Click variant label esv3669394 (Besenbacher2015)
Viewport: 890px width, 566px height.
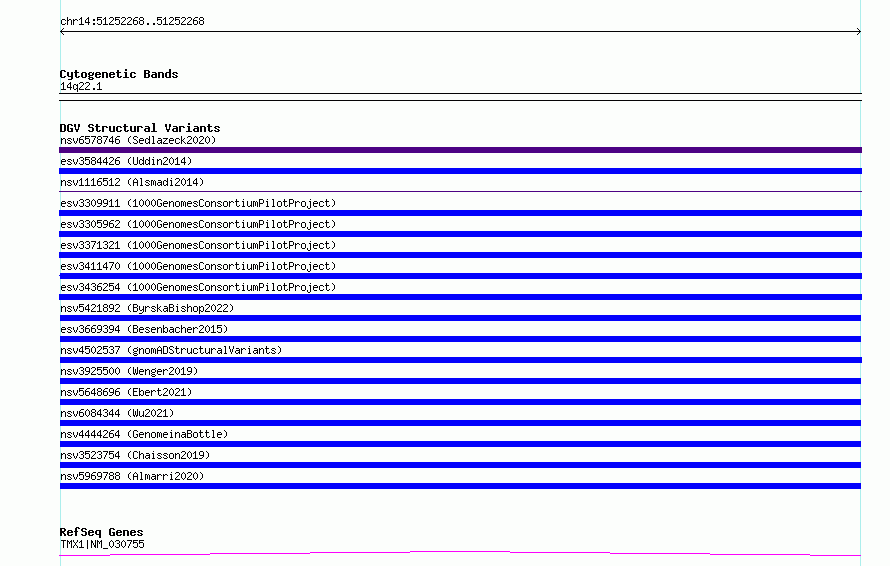(x=144, y=329)
